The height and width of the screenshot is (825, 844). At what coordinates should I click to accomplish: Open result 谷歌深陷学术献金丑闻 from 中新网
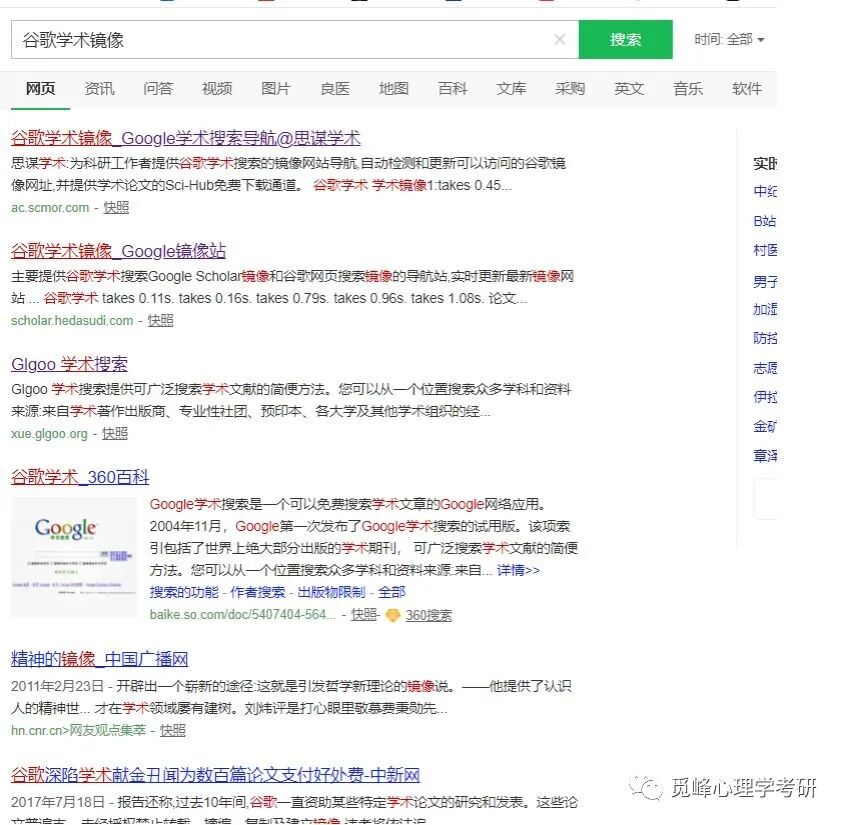215,775
